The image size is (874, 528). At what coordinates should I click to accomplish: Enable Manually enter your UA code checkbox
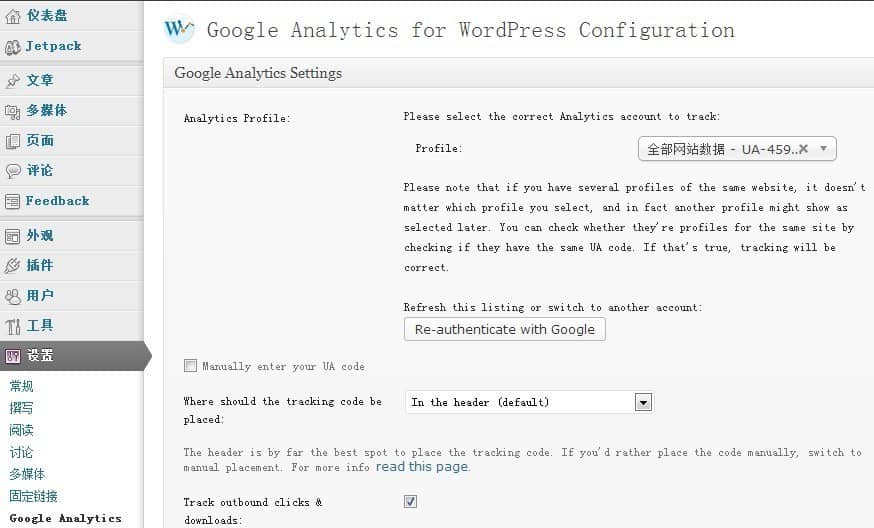point(190,366)
